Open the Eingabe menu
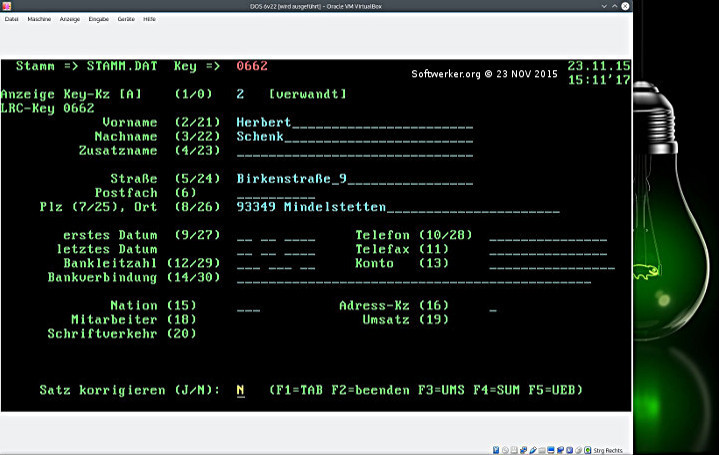 100,19
